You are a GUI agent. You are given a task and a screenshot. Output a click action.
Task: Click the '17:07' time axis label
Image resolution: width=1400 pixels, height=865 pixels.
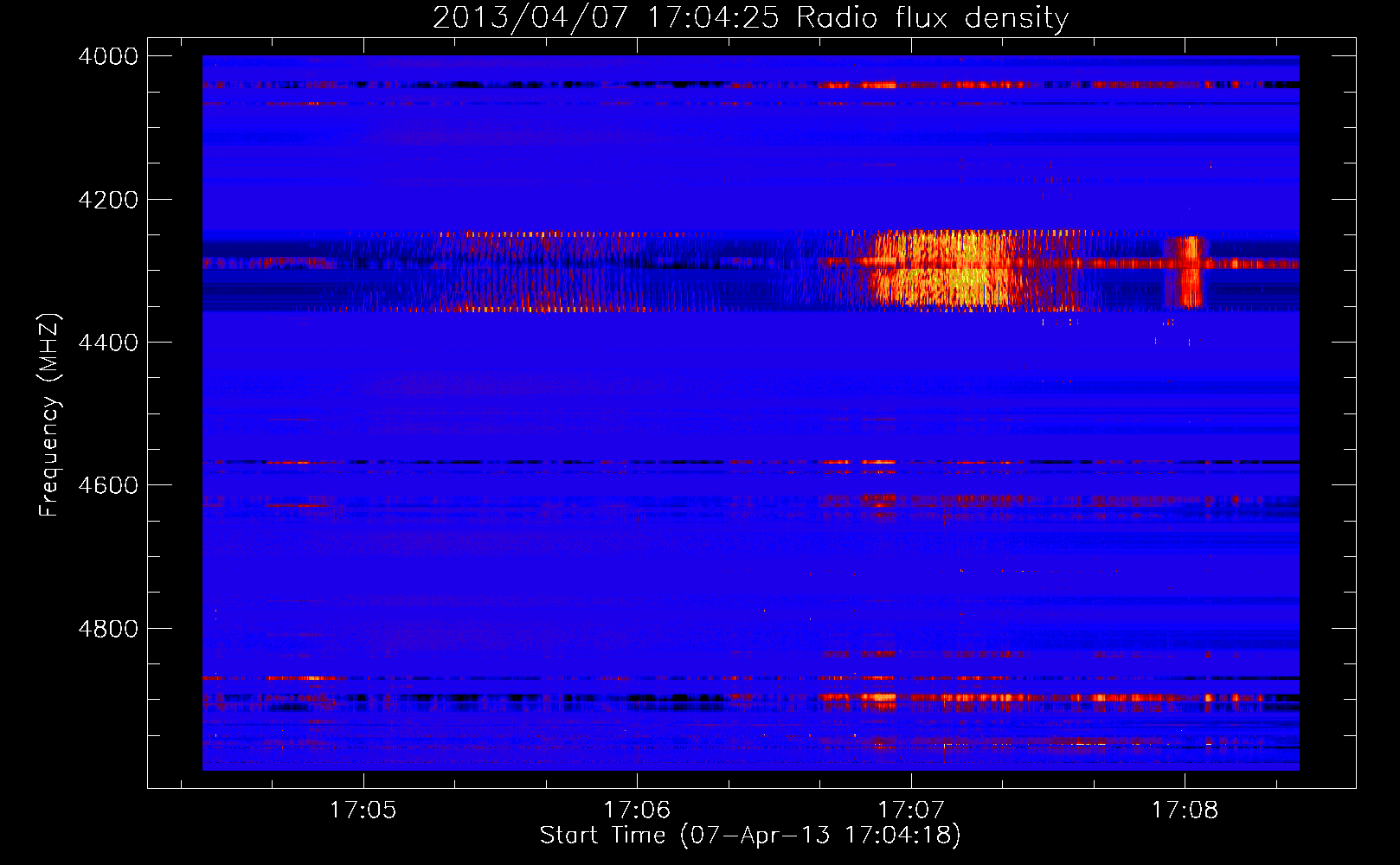point(910,810)
